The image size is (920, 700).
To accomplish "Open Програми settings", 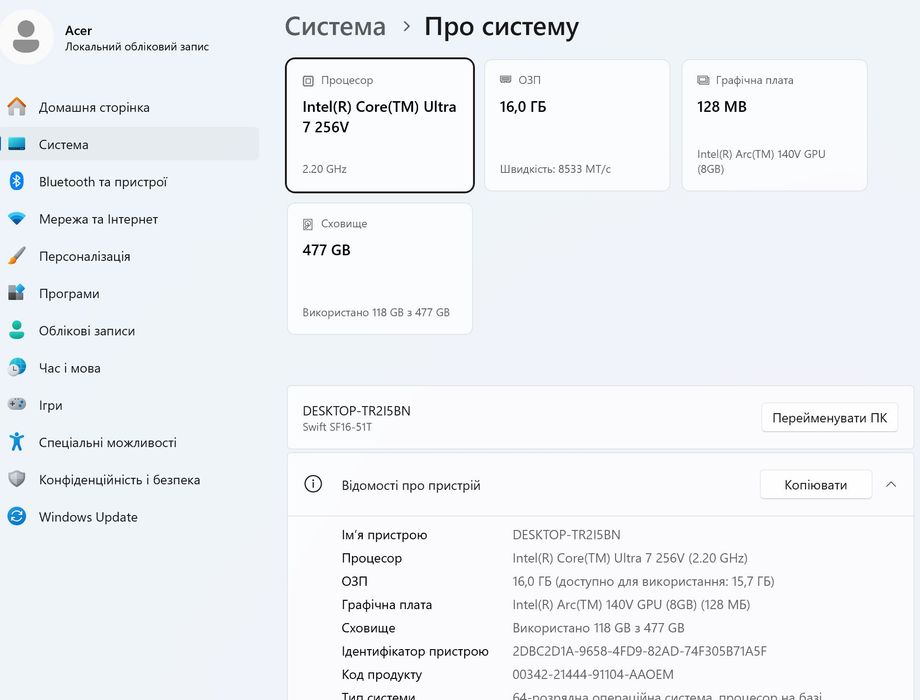I will point(129,293).
